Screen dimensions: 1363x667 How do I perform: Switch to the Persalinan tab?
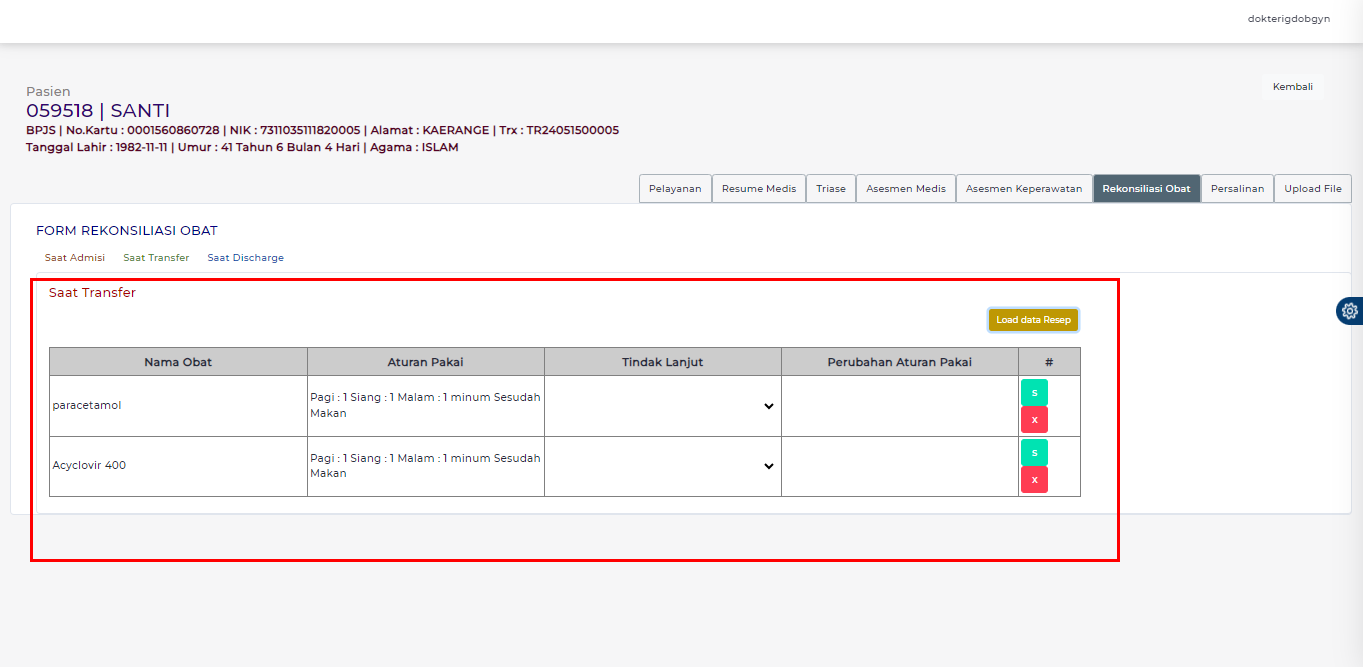[1237, 189]
